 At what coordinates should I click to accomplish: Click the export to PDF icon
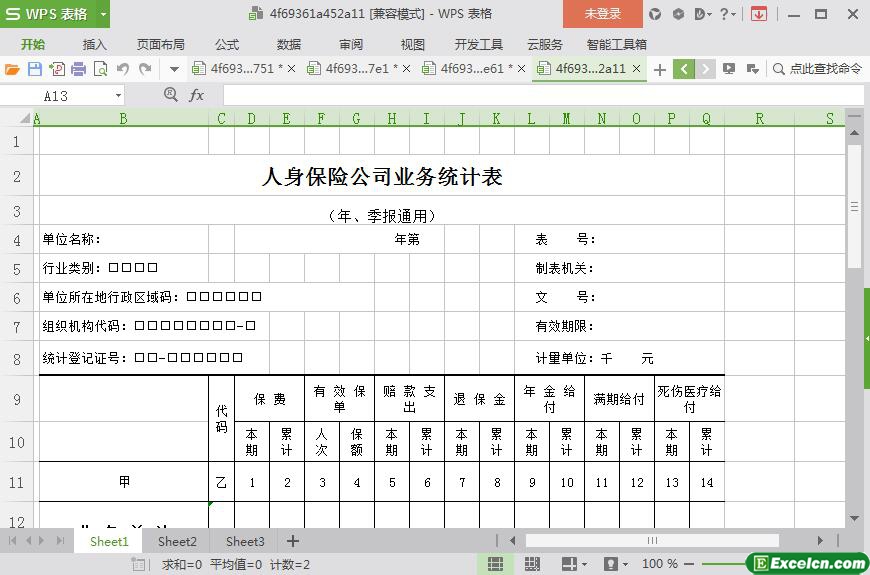[57, 69]
